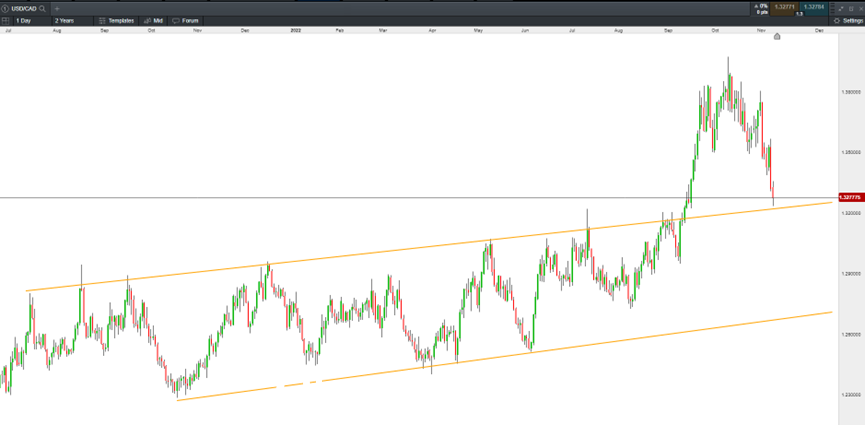Click the search magnifier next to USD/CAD
865x425 pixels.
[42, 9]
